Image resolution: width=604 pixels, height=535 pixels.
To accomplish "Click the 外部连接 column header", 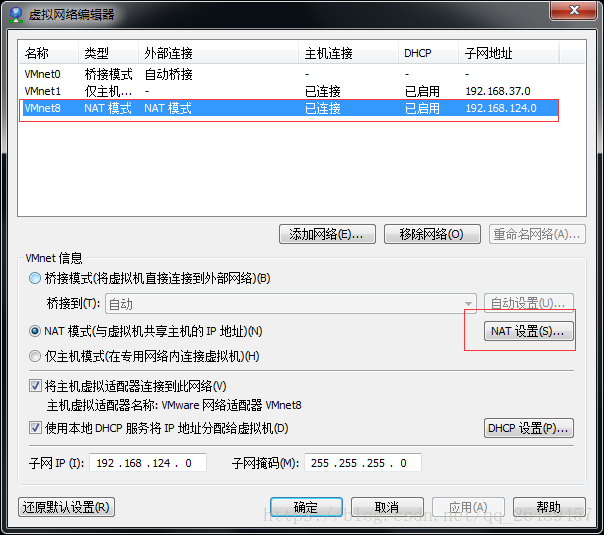I will pos(218,53).
